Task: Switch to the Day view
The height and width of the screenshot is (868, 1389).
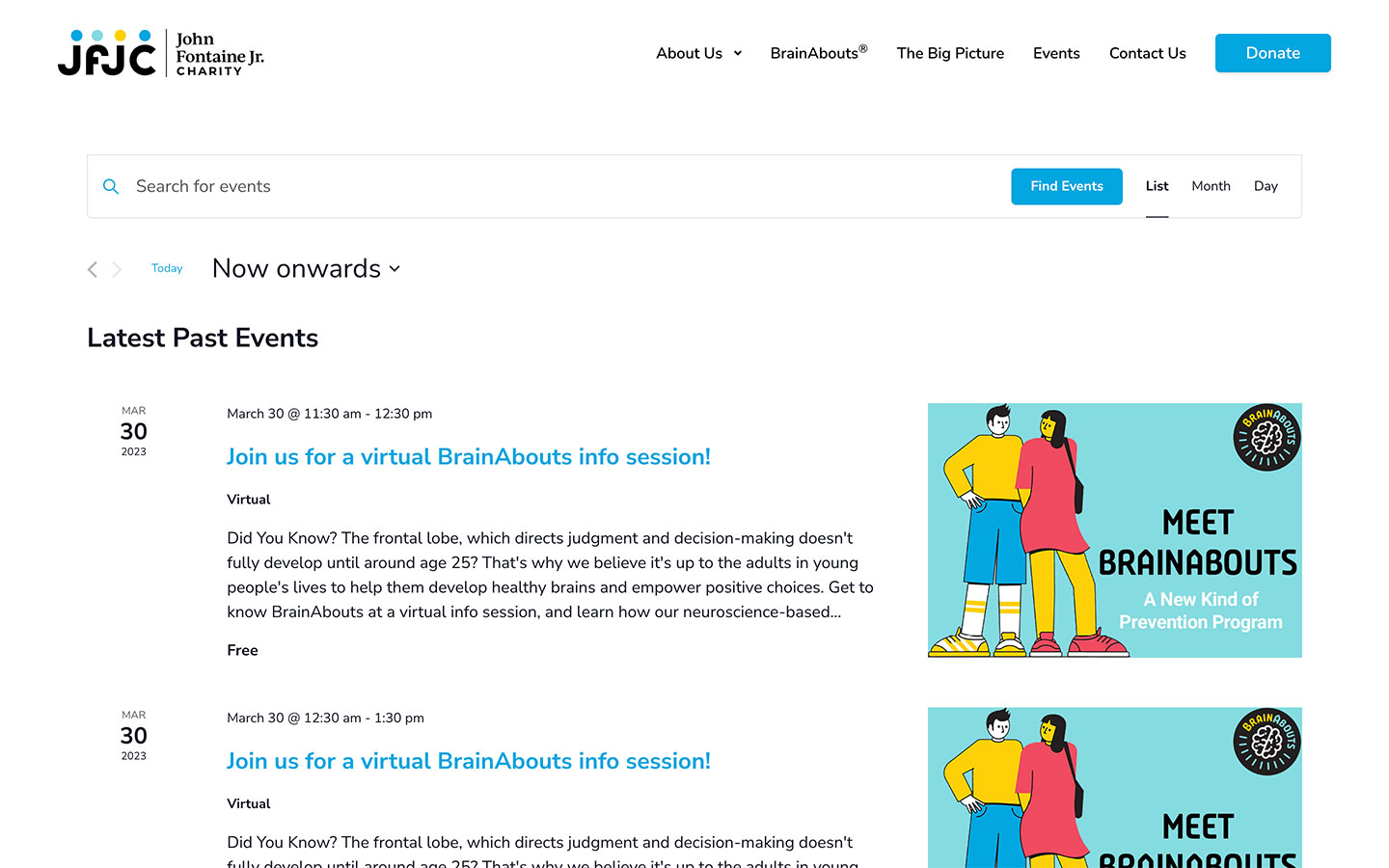Action: (x=1266, y=186)
